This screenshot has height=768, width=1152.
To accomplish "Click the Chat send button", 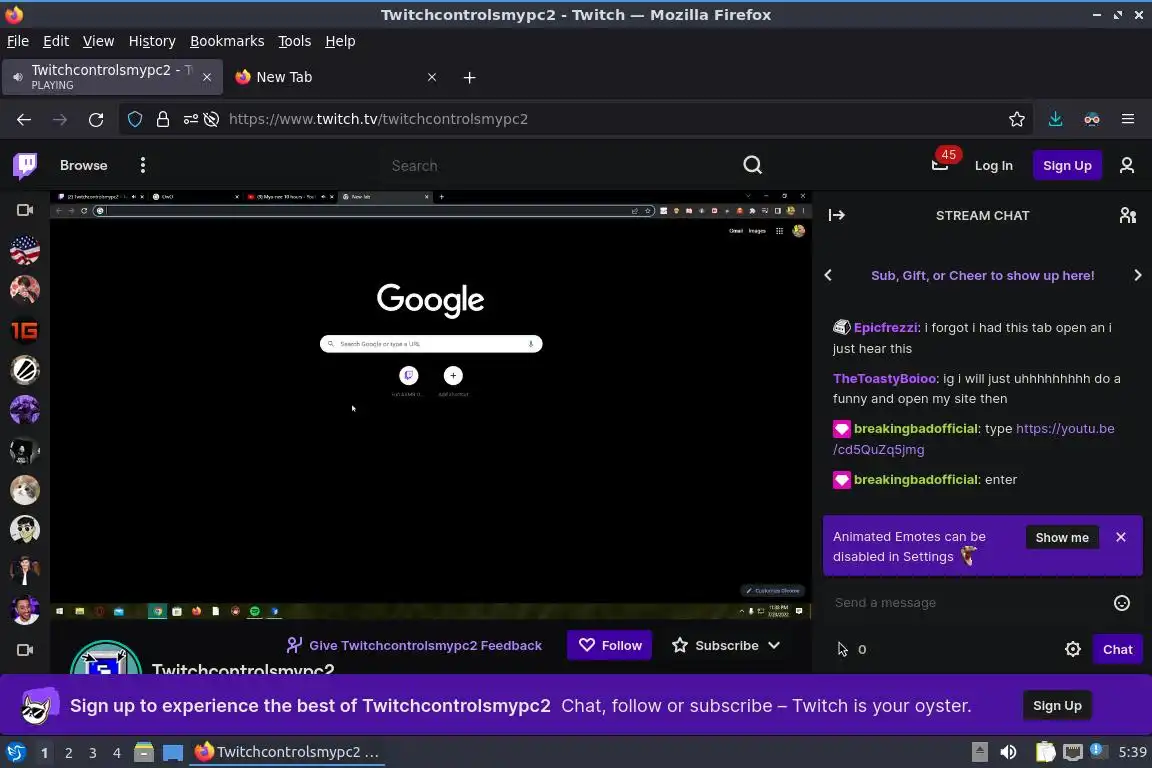I will point(1117,650).
